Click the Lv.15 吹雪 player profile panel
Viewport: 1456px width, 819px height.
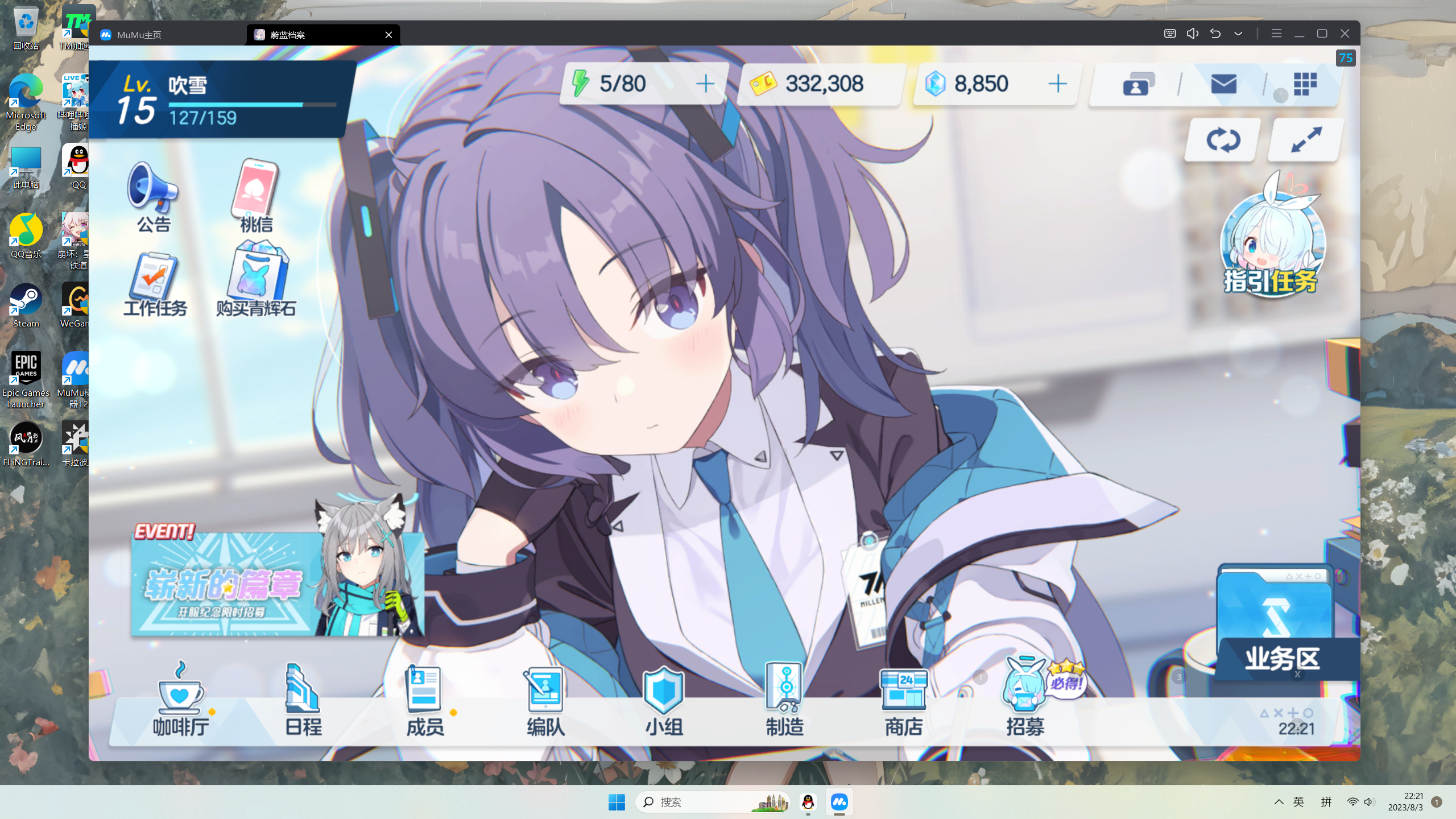(x=222, y=100)
